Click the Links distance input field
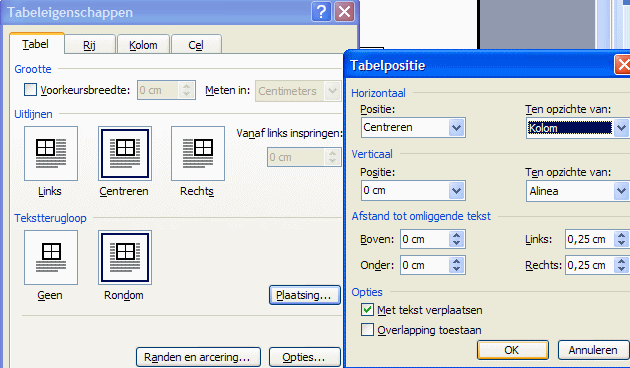Viewport: 630px width, 368px height. click(x=589, y=239)
